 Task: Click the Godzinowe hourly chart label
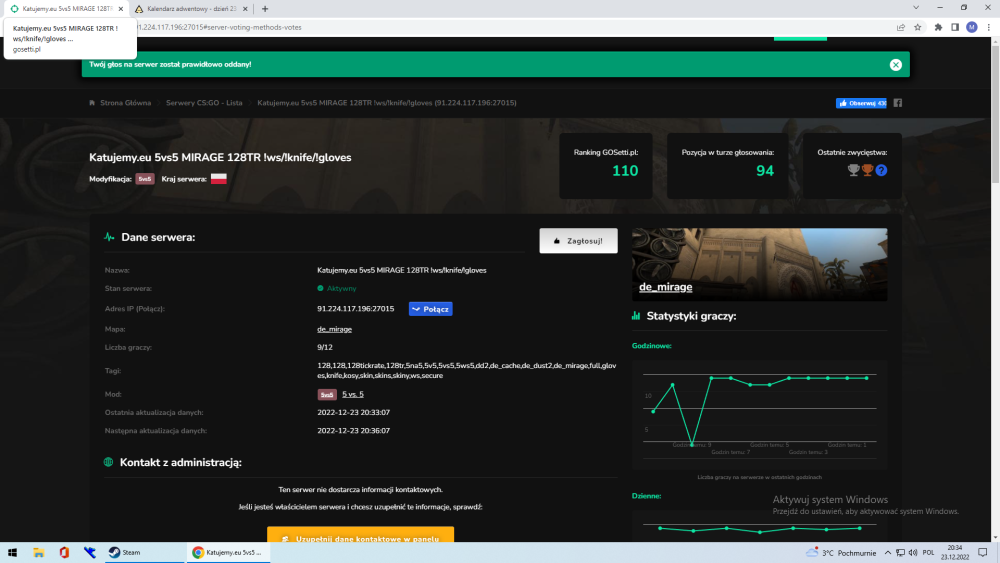pyautogui.click(x=651, y=346)
